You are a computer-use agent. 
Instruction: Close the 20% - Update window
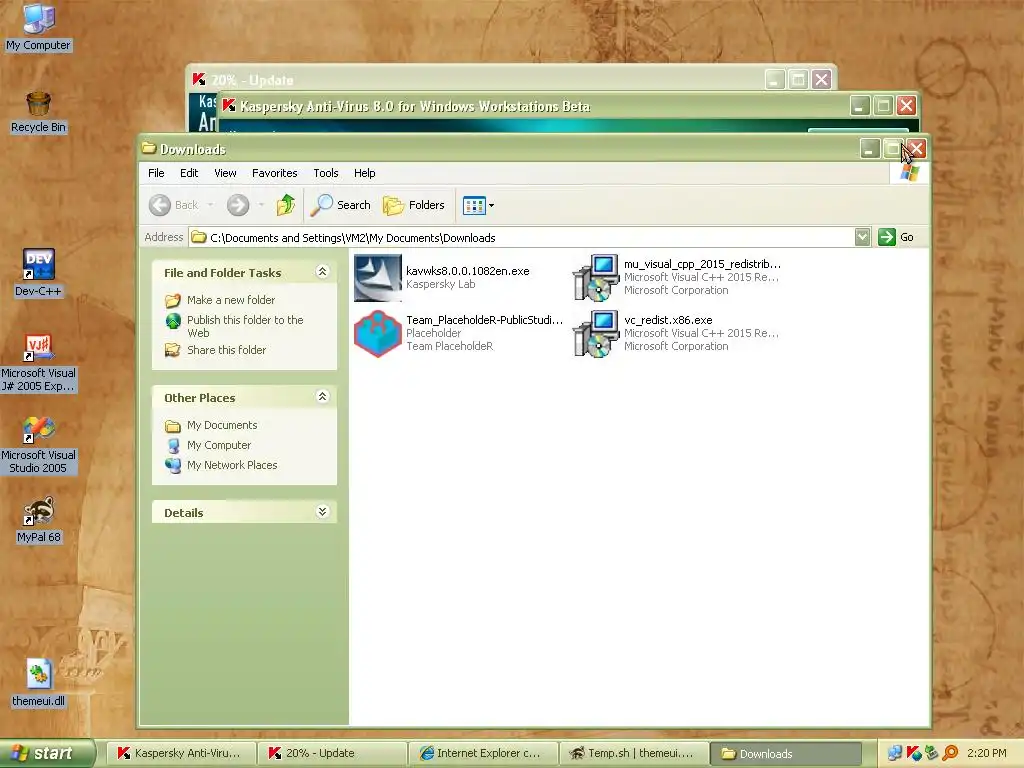pos(822,80)
